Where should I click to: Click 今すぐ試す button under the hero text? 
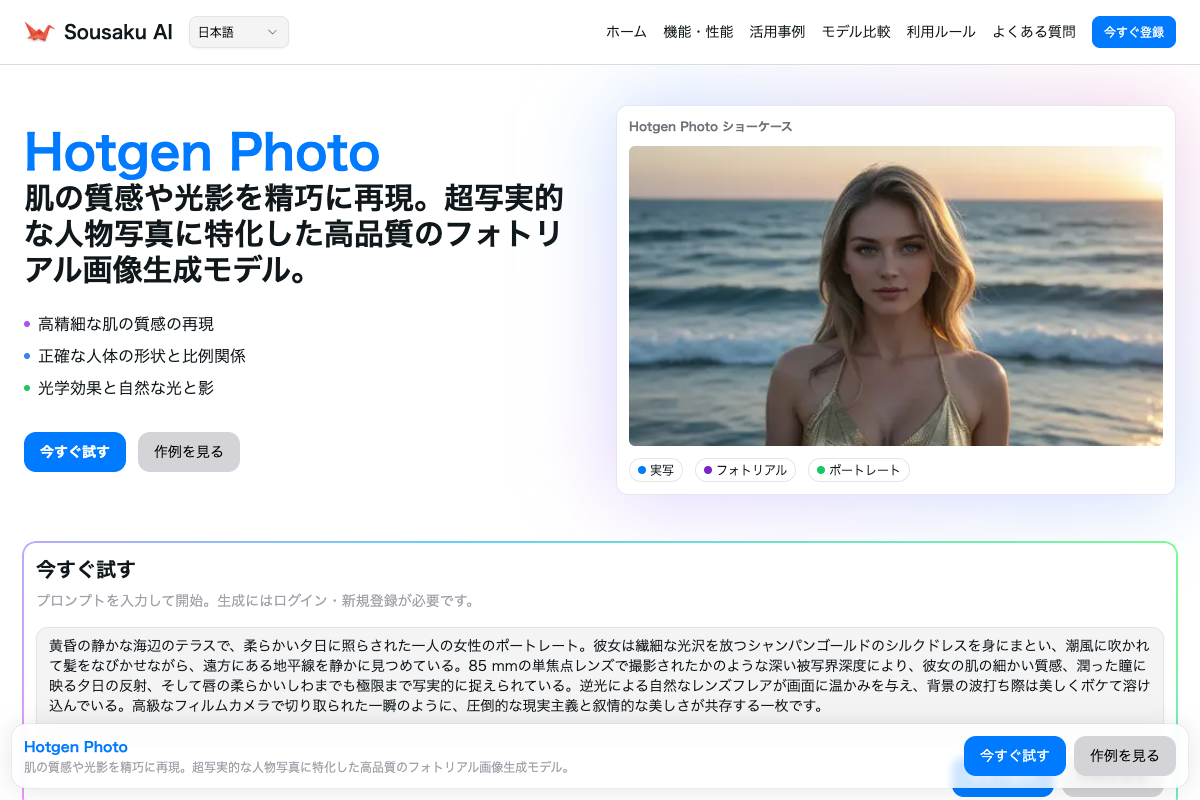click(x=75, y=452)
